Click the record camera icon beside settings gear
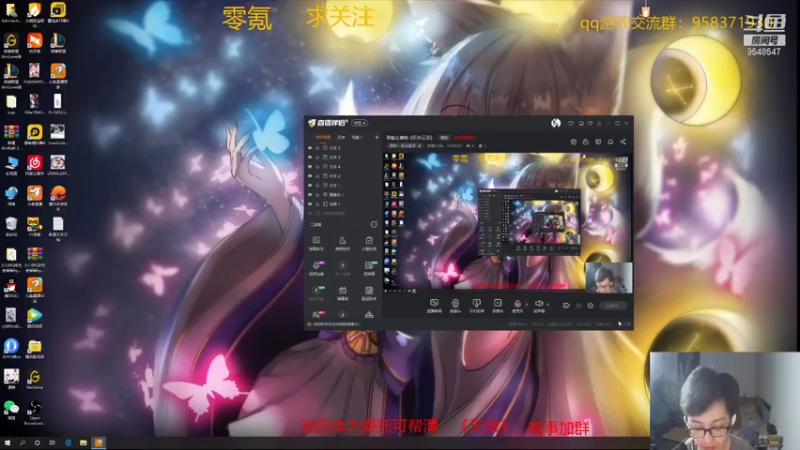The height and width of the screenshot is (450, 800). [566, 306]
